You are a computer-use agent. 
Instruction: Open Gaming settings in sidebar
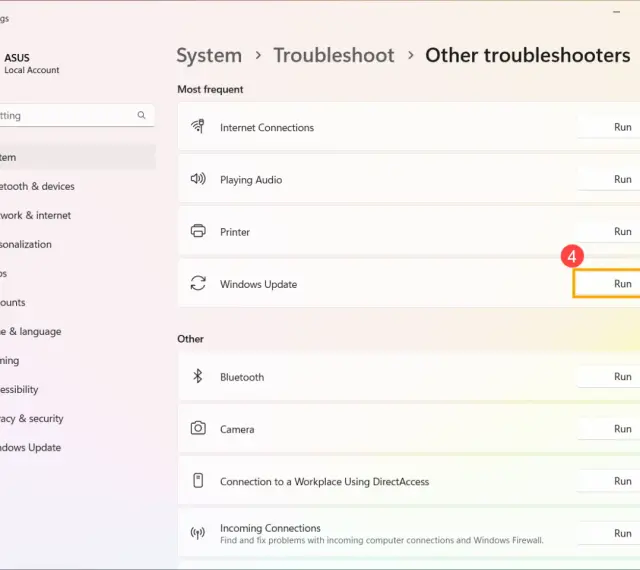coord(9,360)
